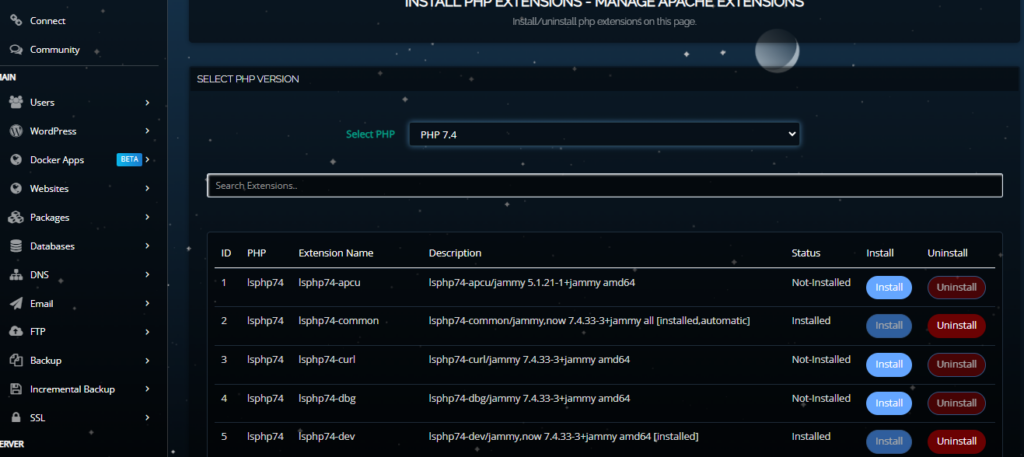Image resolution: width=1024 pixels, height=457 pixels.
Task: Uninstall the lsphp74-common extension
Action: [957, 326]
